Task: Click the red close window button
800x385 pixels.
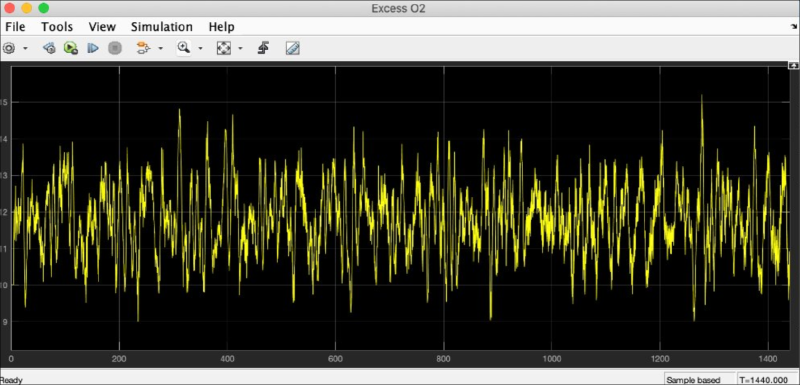Action: click(x=9, y=8)
